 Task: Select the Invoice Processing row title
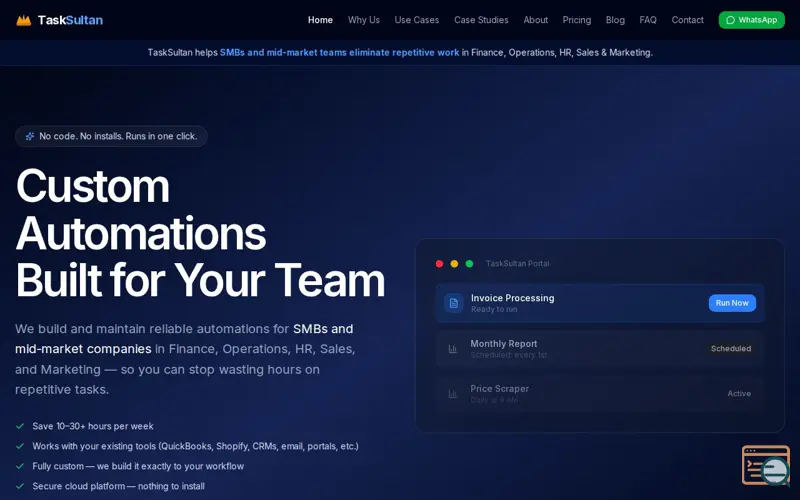(512, 298)
